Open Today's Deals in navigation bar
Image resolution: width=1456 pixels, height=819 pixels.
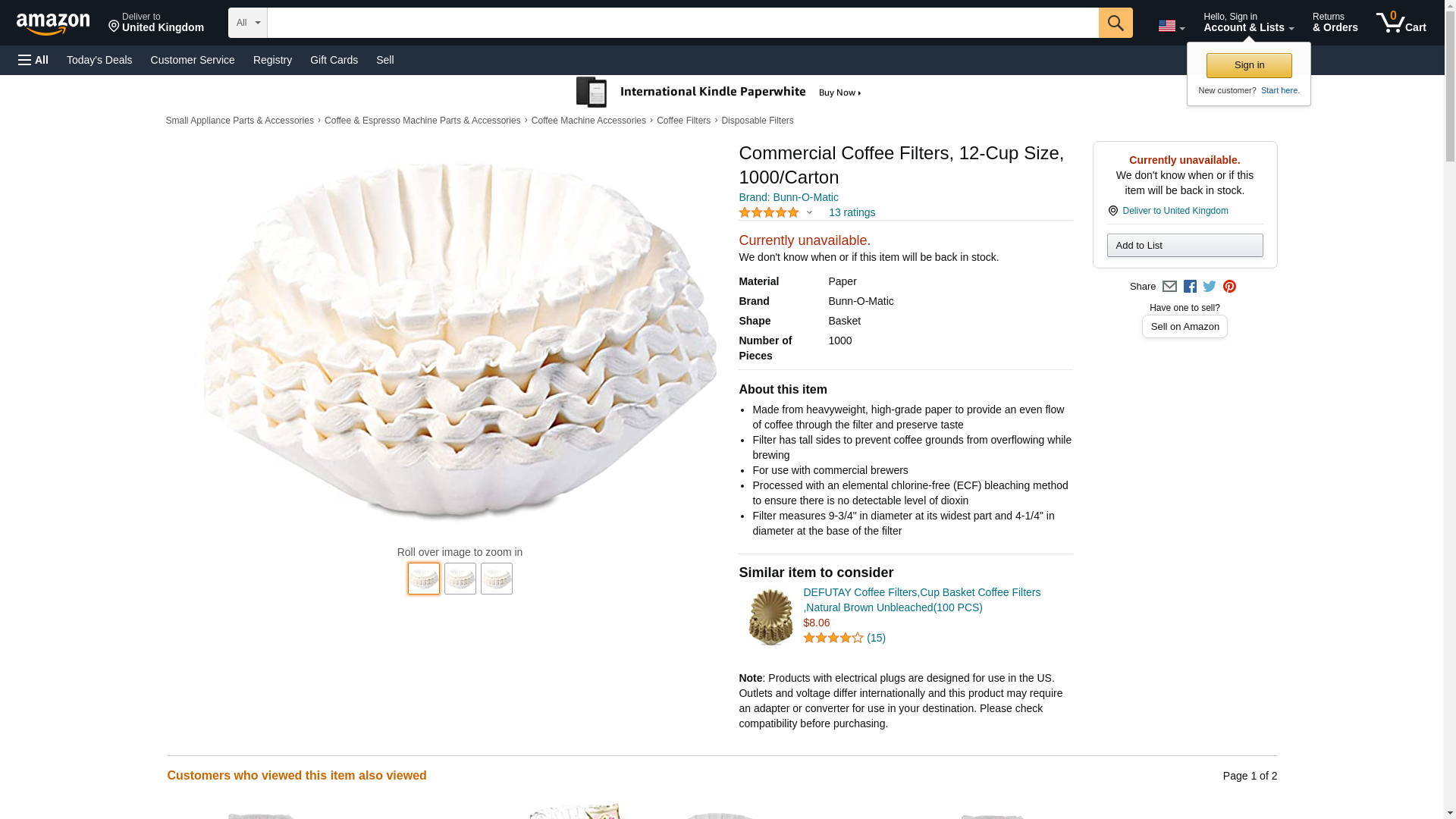point(99,60)
